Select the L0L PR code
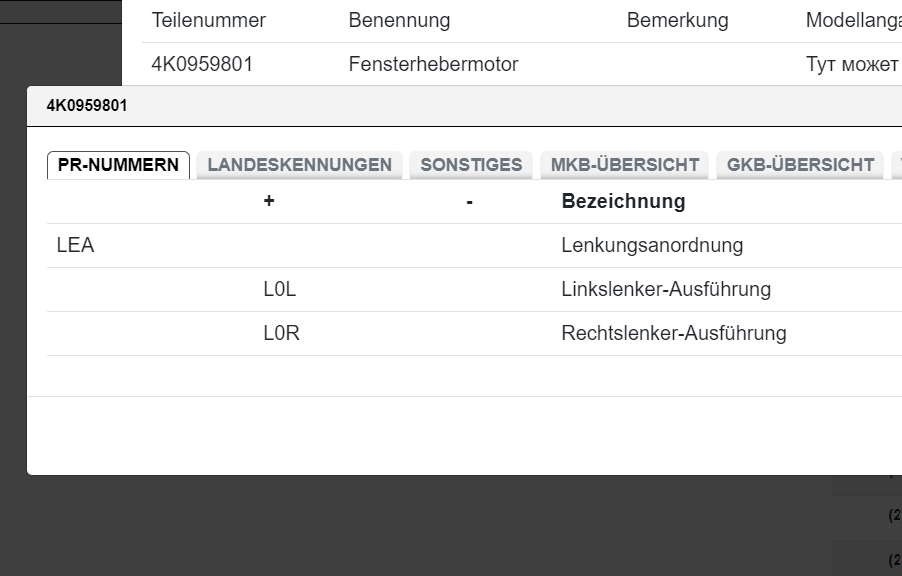902x576 pixels. pos(280,289)
